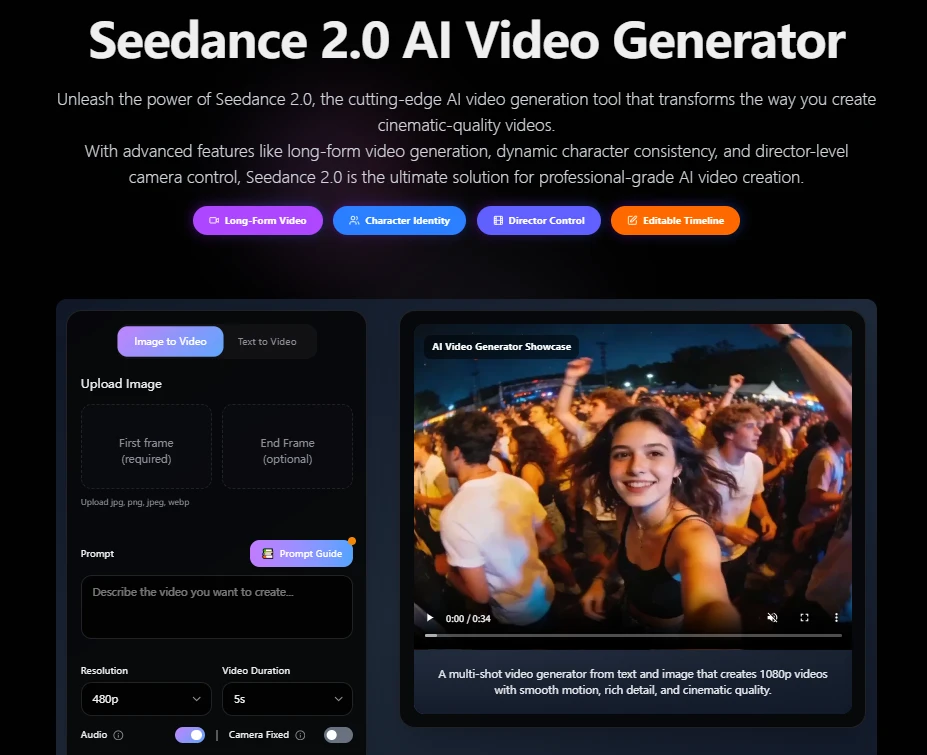Open the Resolution dropdown showing 480p
Image resolution: width=927 pixels, height=755 pixels.
(x=146, y=699)
